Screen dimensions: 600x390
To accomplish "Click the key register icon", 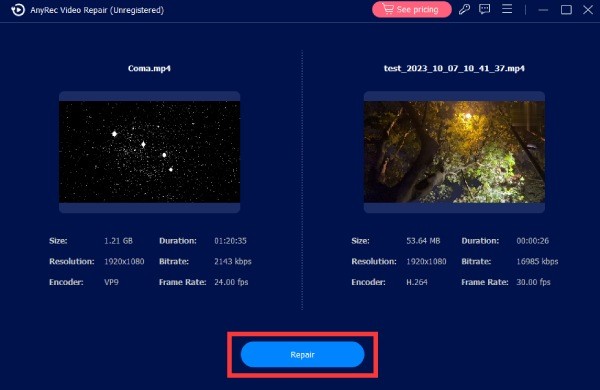I will coord(464,9).
